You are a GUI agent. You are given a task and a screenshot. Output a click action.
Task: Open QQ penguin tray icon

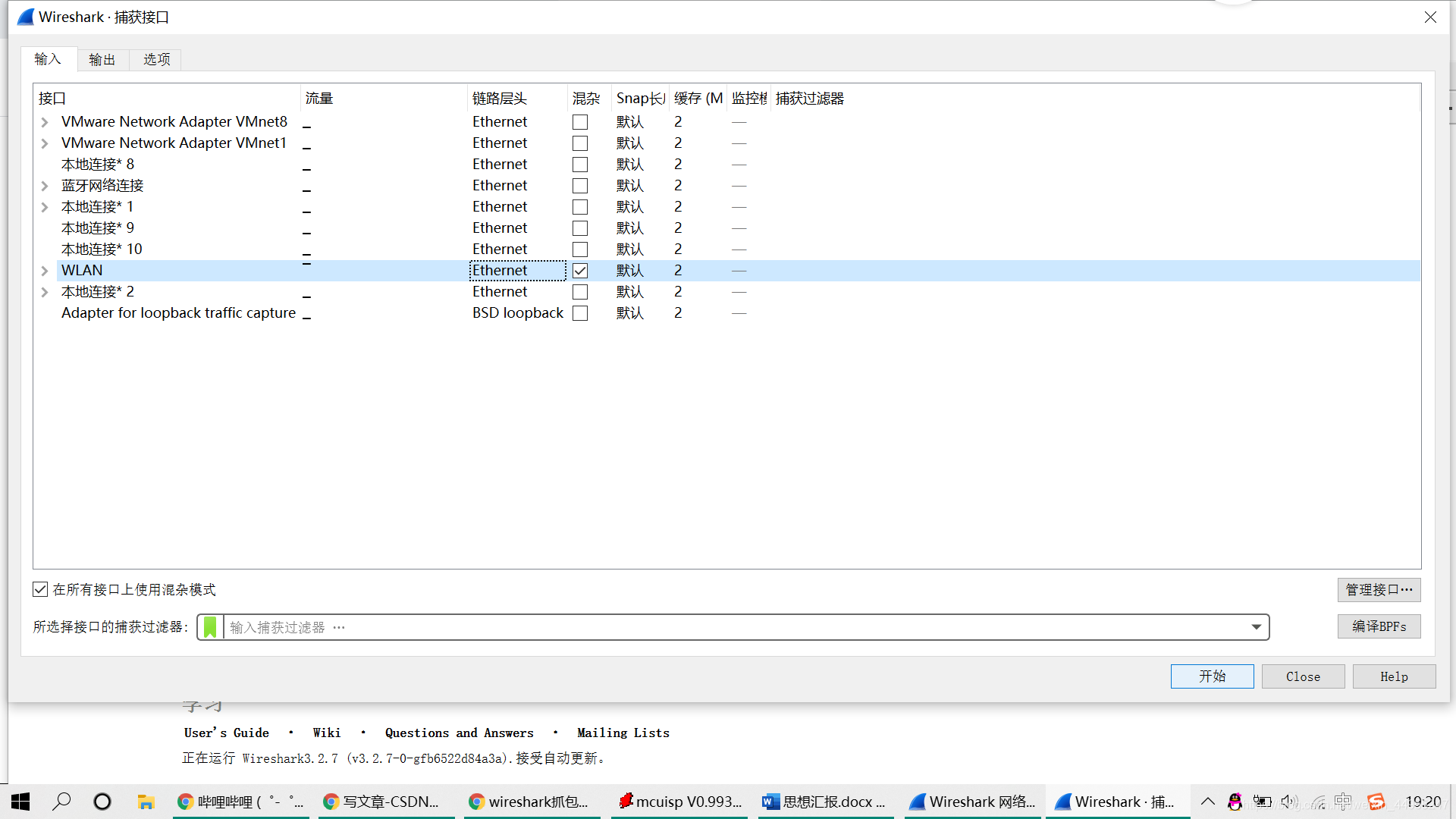pos(1235,802)
